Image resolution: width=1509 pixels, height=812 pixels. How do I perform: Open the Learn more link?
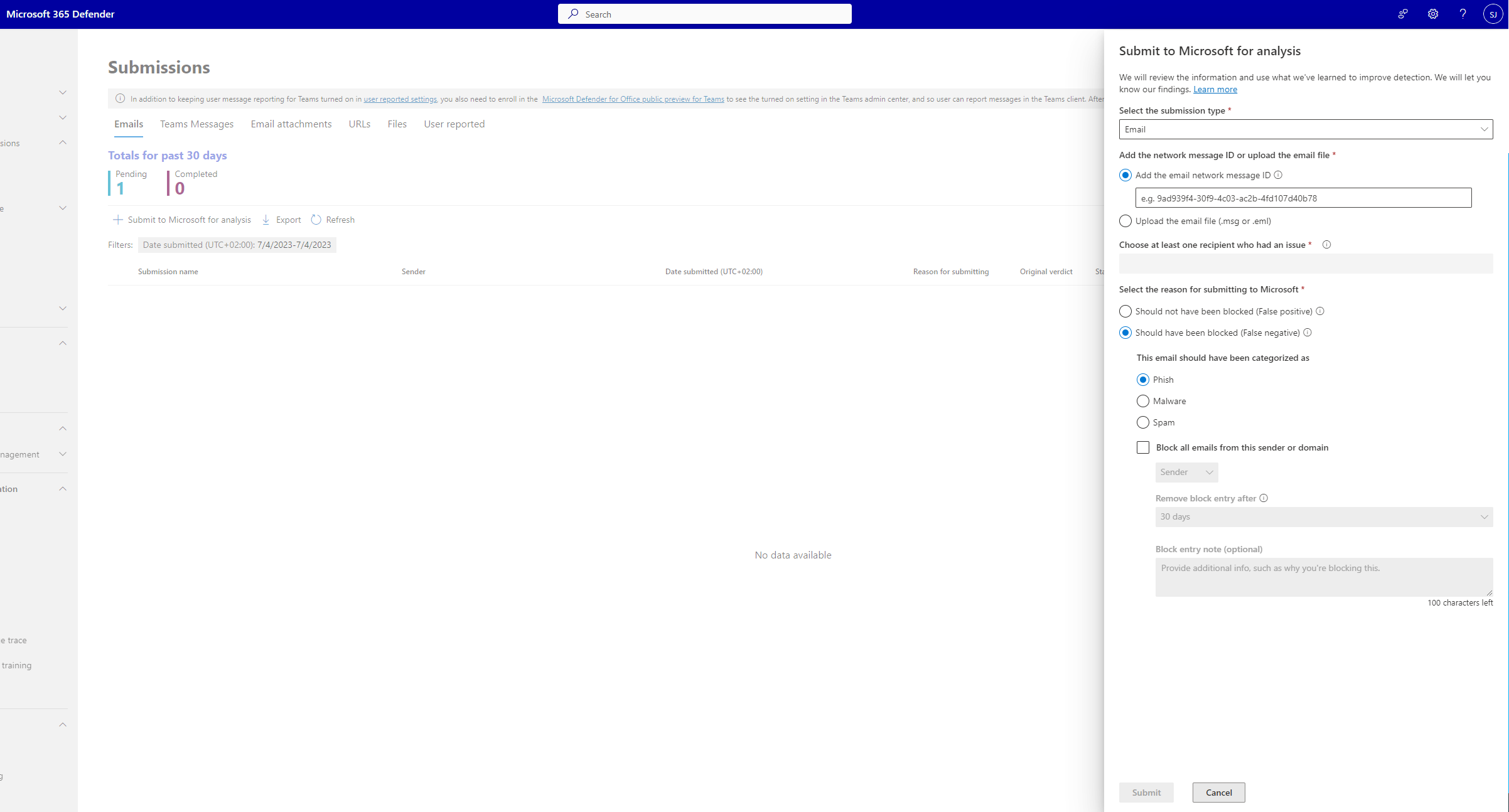click(x=1215, y=90)
